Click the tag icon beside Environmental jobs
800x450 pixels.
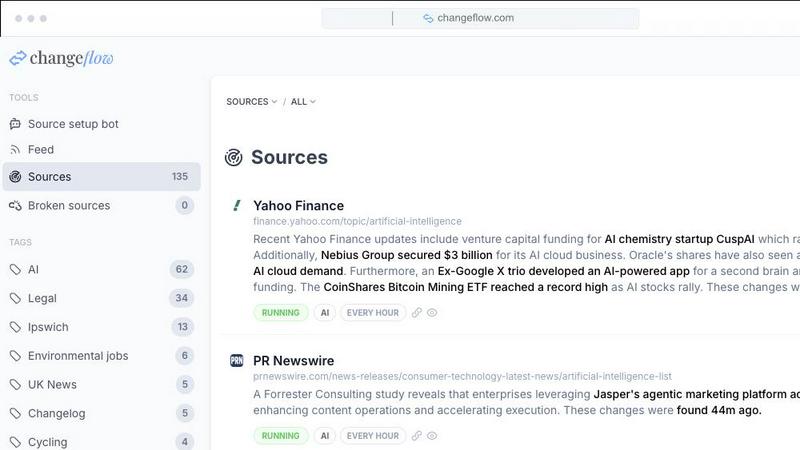[x=15, y=356]
